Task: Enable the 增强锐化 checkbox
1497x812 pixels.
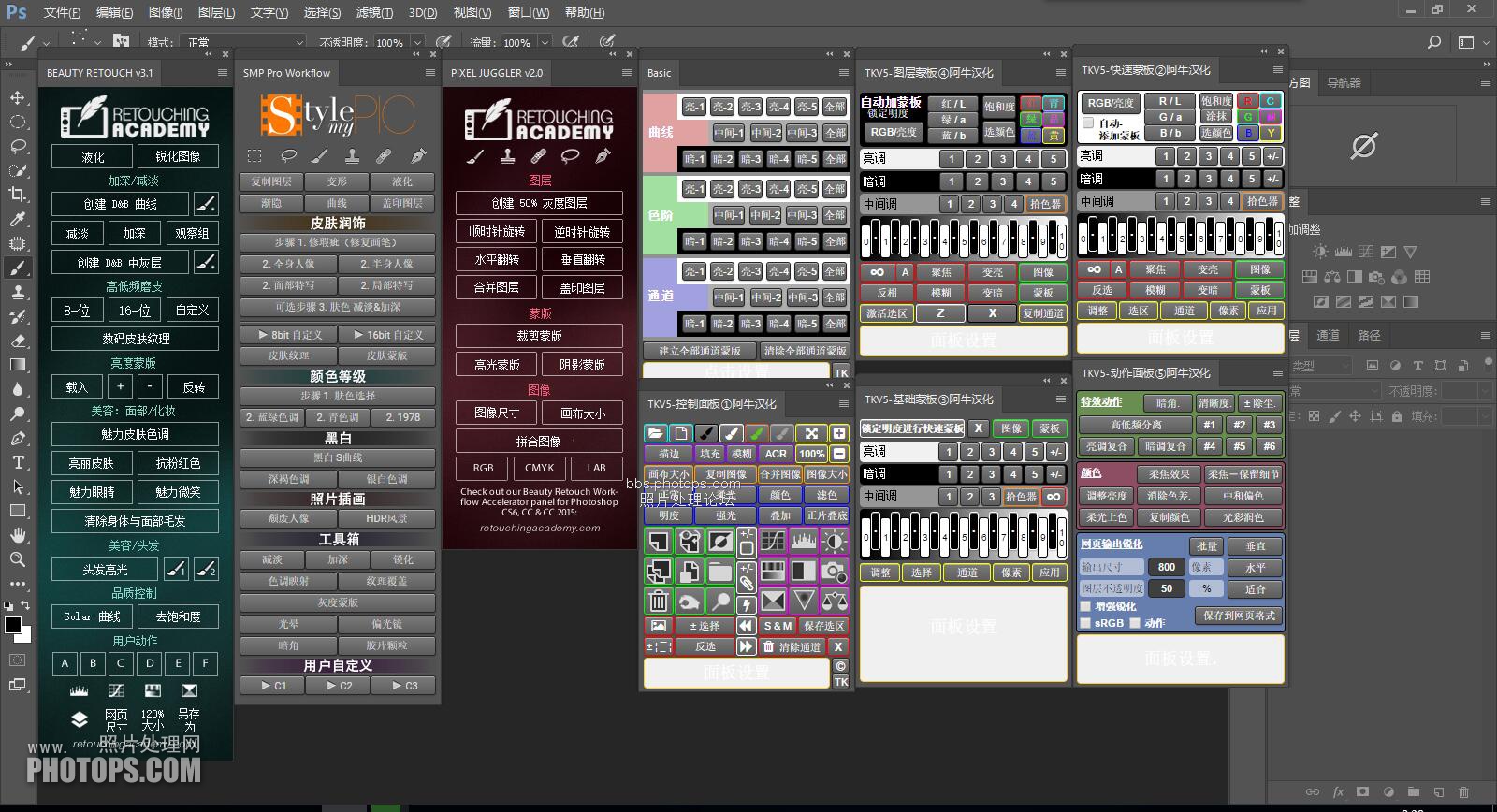Action: click(1085, 606)
